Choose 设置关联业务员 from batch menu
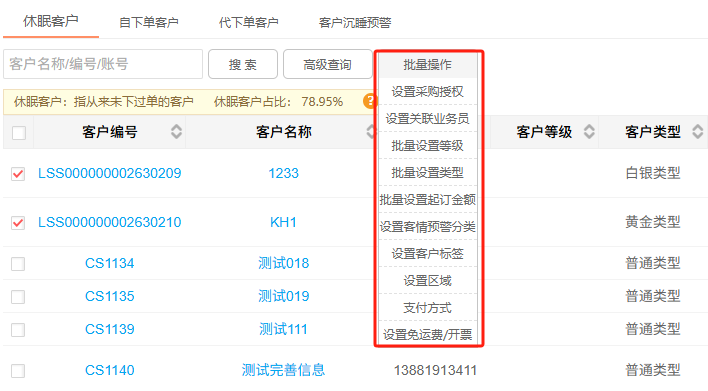 428,119
